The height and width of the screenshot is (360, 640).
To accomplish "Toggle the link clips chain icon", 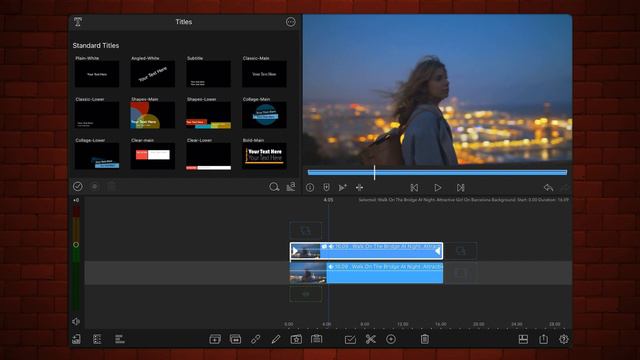I will [256, 339].
